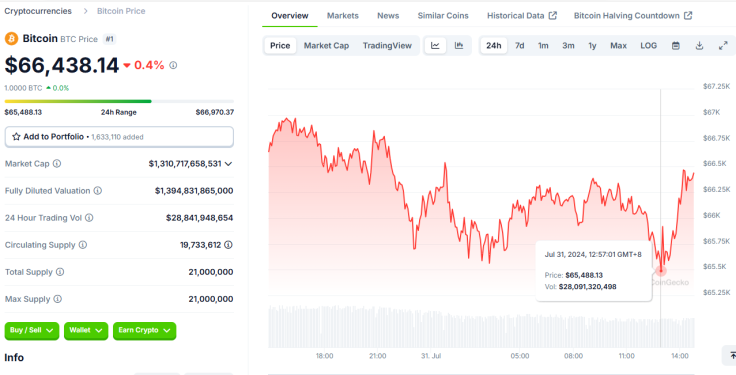The image size is (736, 375).
Task: Switch to the line chart icon
Action: coord(435,46)
